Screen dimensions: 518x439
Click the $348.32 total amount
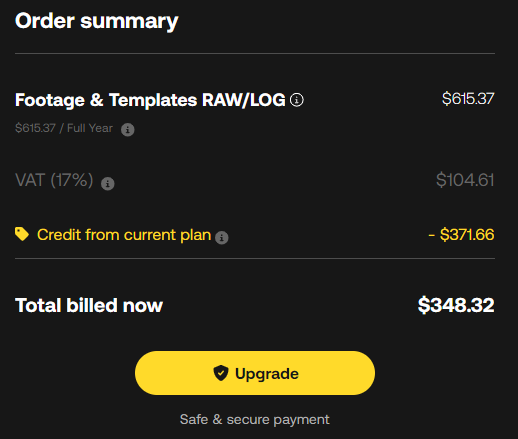(x=456, y=305)
